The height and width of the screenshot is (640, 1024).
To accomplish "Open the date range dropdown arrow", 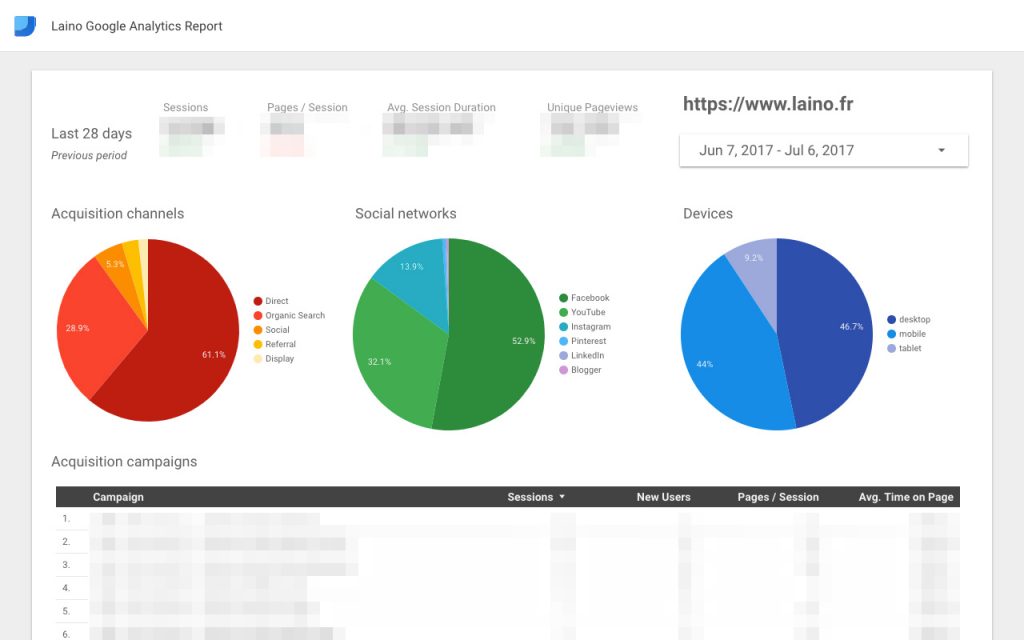I will click(x=941, y=150).
